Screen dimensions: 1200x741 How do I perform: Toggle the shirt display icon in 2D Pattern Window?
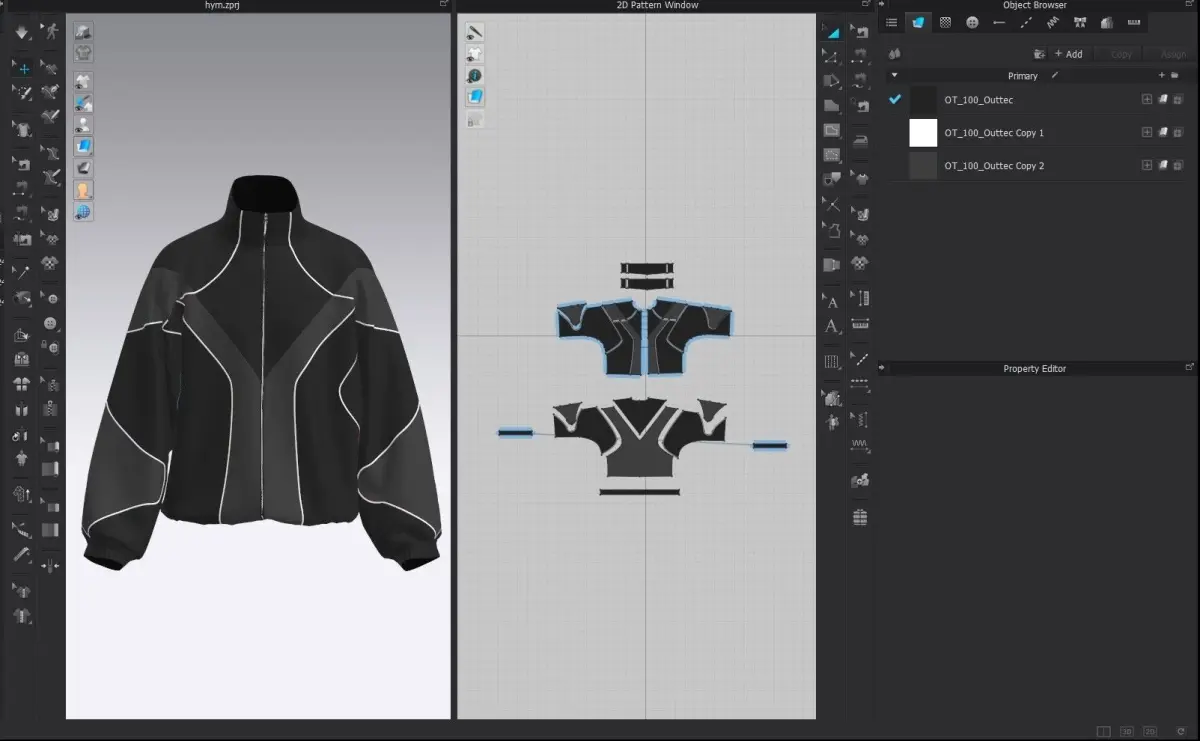(475, 54)
